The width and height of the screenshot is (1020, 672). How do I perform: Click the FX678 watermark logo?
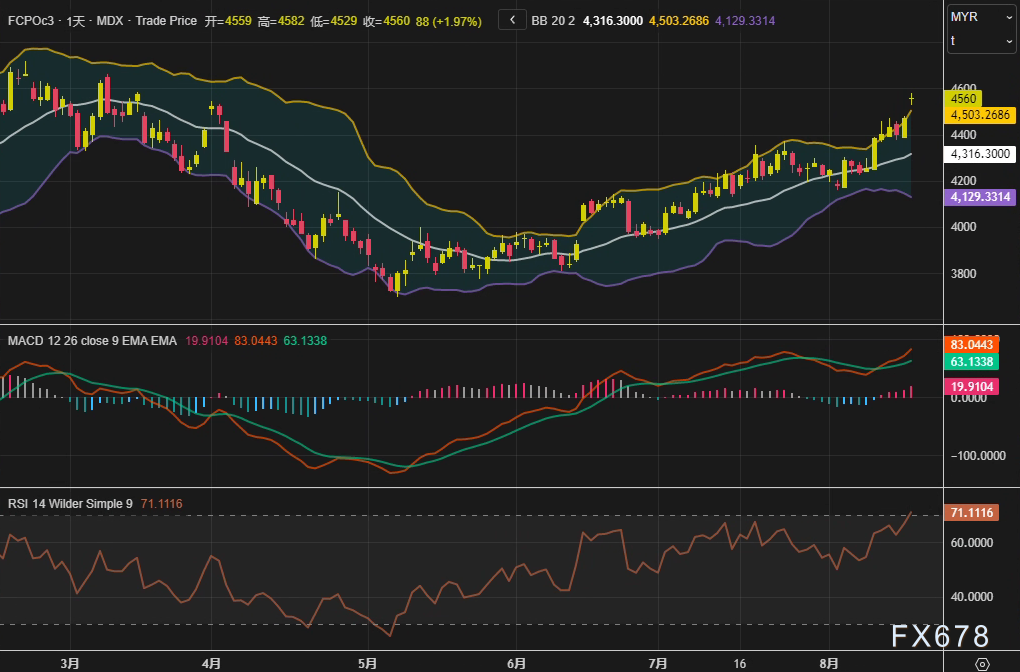tap(940, 636)
